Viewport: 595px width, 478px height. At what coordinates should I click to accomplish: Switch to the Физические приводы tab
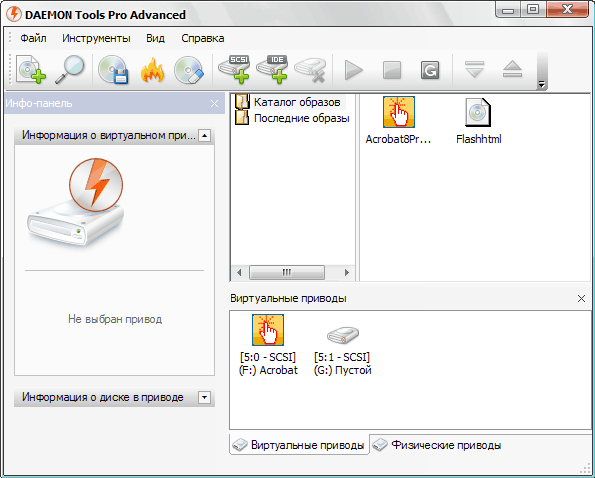pyautogui.click(x=437, y=445)
